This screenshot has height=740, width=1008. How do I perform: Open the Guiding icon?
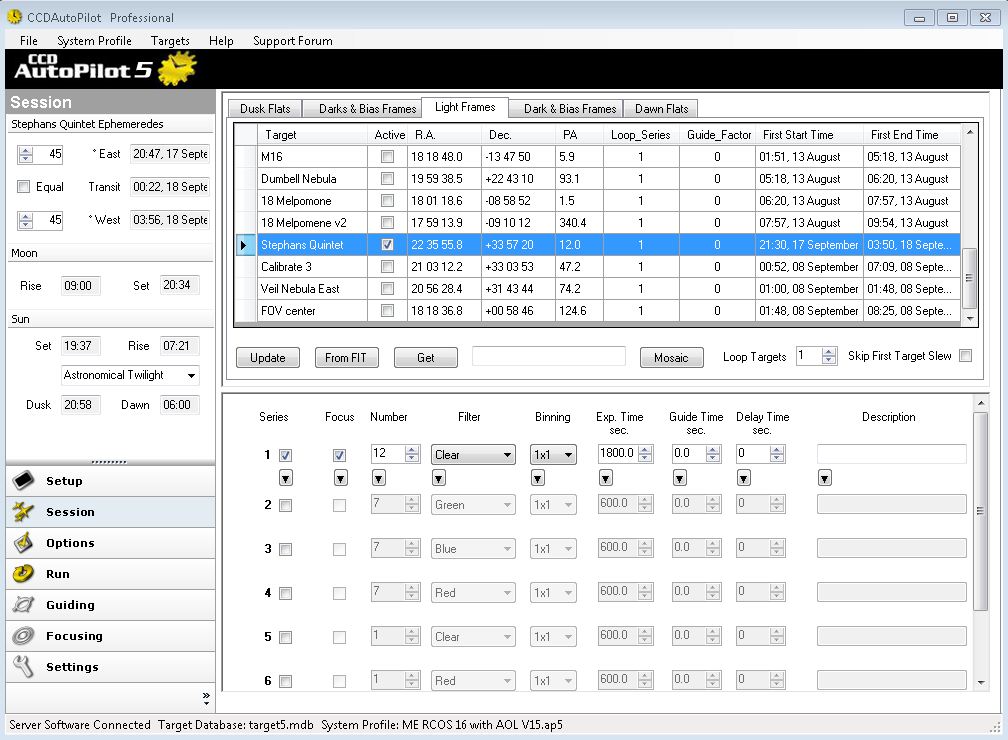24,604
